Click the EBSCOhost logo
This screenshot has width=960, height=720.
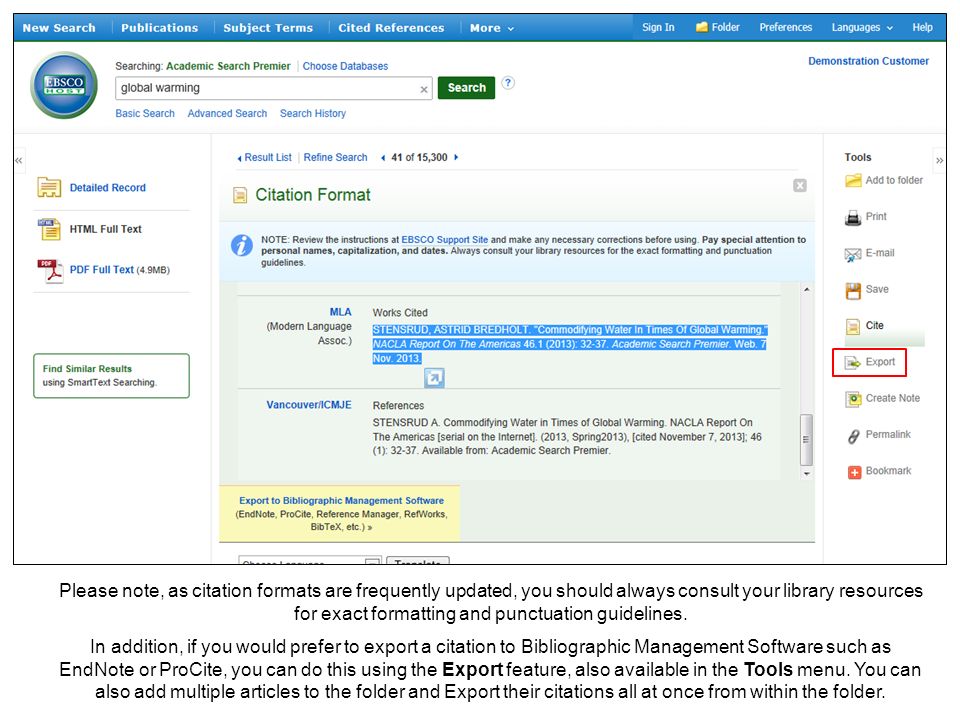point(64,85)
